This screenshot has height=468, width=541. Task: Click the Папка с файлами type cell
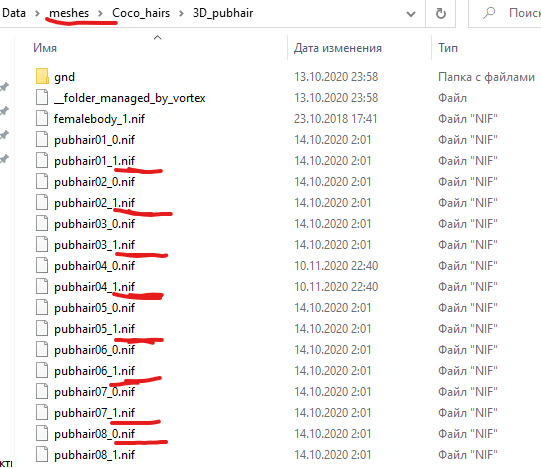coord(486,77)
